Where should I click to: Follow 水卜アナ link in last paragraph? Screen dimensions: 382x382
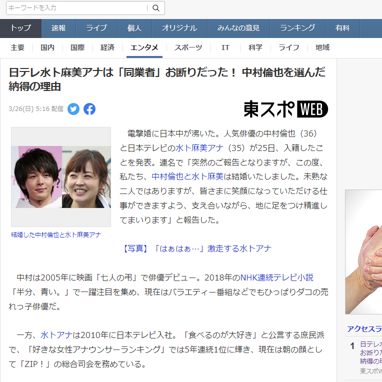[56, 335]
